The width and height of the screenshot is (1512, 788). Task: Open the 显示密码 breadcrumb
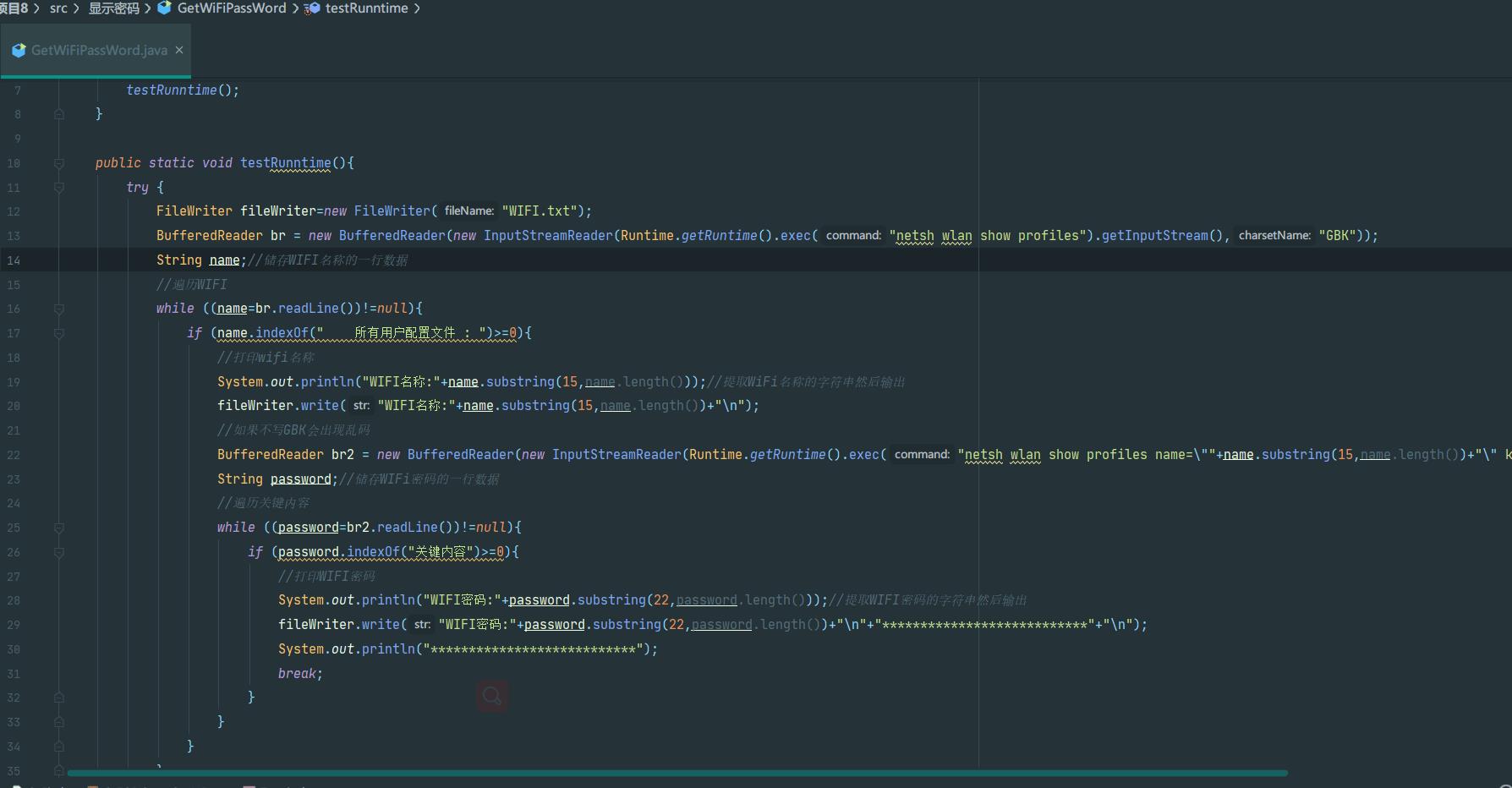(x=113, y=8)
